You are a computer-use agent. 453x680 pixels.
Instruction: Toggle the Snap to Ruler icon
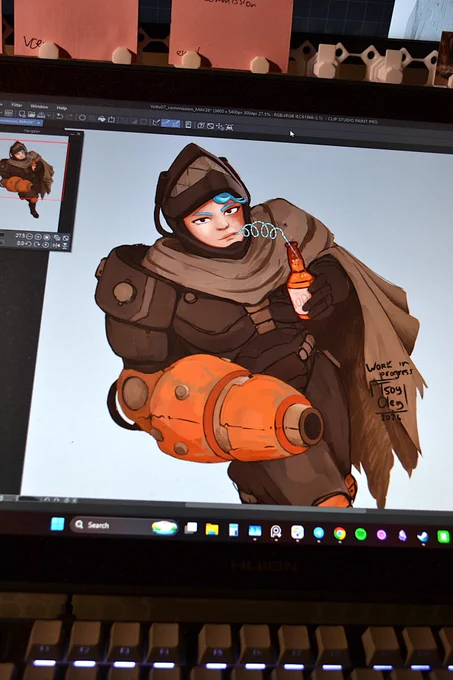pyautogui.click(x=156, y=123)
